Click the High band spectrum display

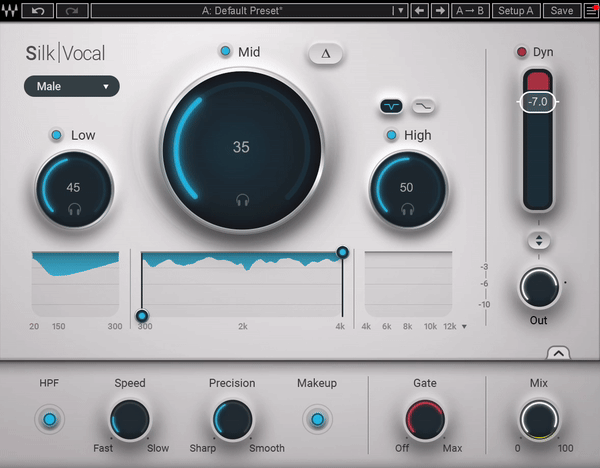click(408, 284)
